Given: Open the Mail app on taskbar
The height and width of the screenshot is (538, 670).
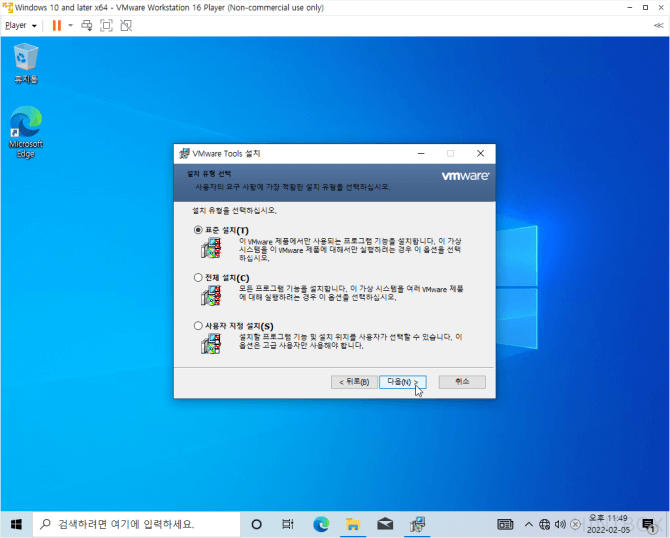Looking at the screenshot, I should (x=385, y=524).
